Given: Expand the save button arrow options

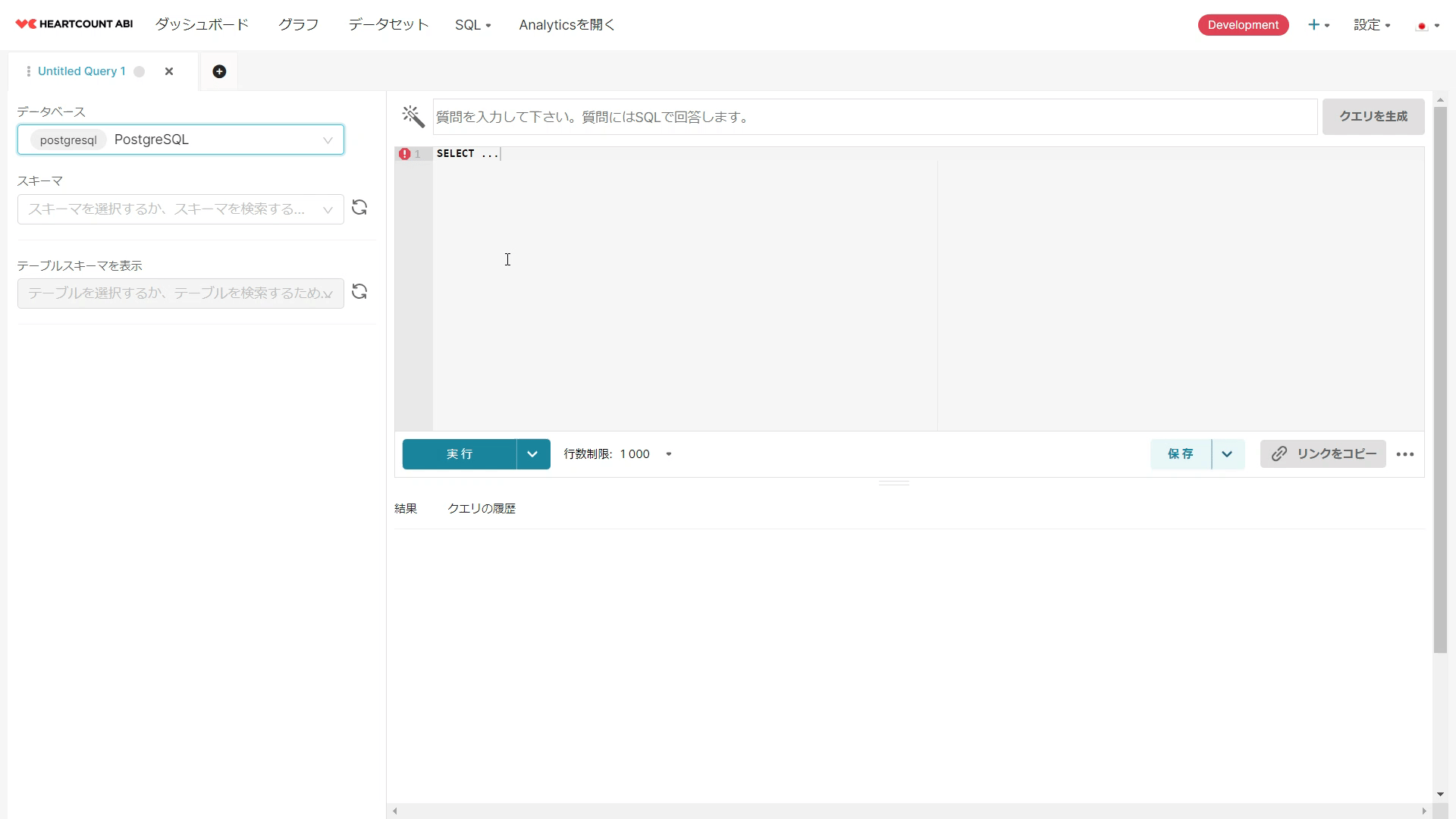Looking at the screenshot, I should click(1227, 454).
